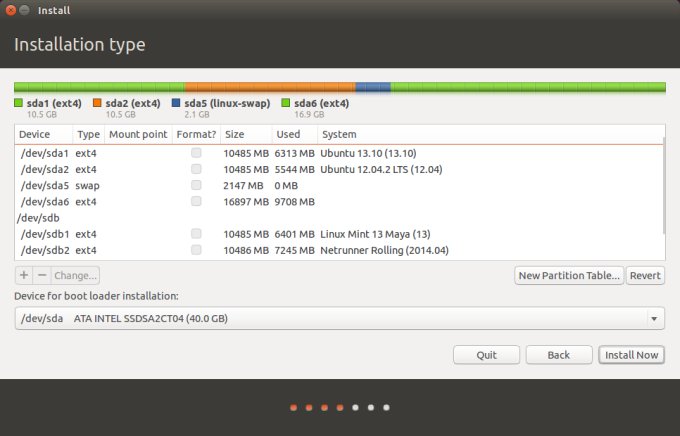Toggle Format checkbox for /dev/sda6
Viewport: 680px width, 436px height.
[196, 201]
